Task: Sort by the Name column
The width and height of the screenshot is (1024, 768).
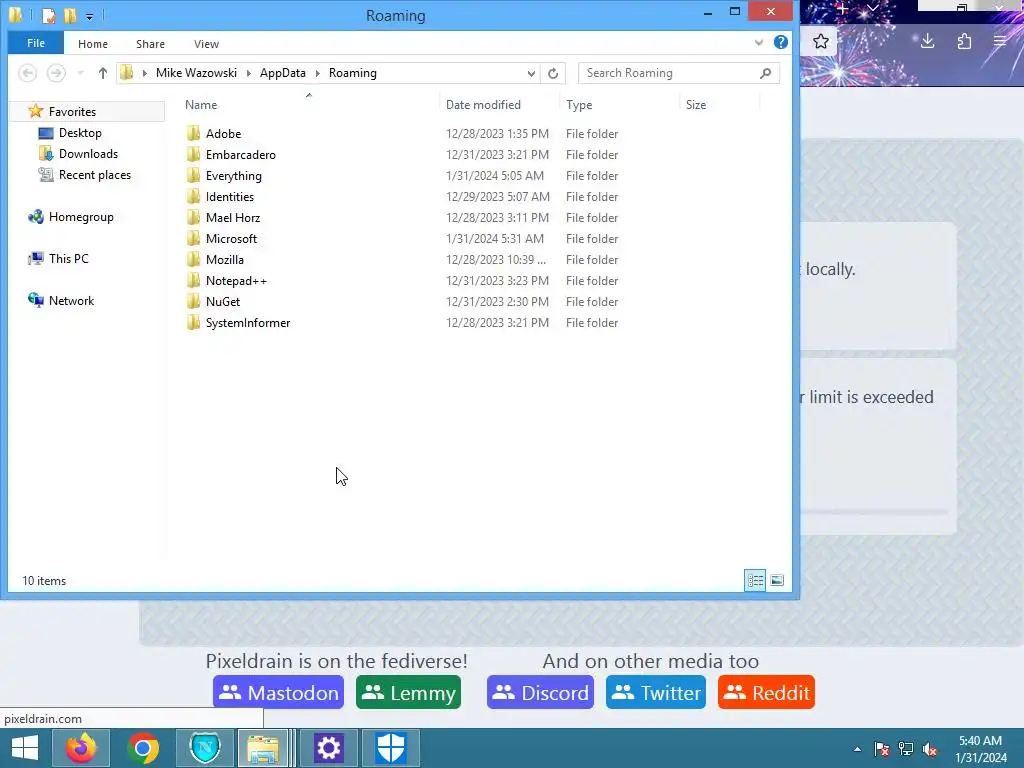Action: point(201,104)
